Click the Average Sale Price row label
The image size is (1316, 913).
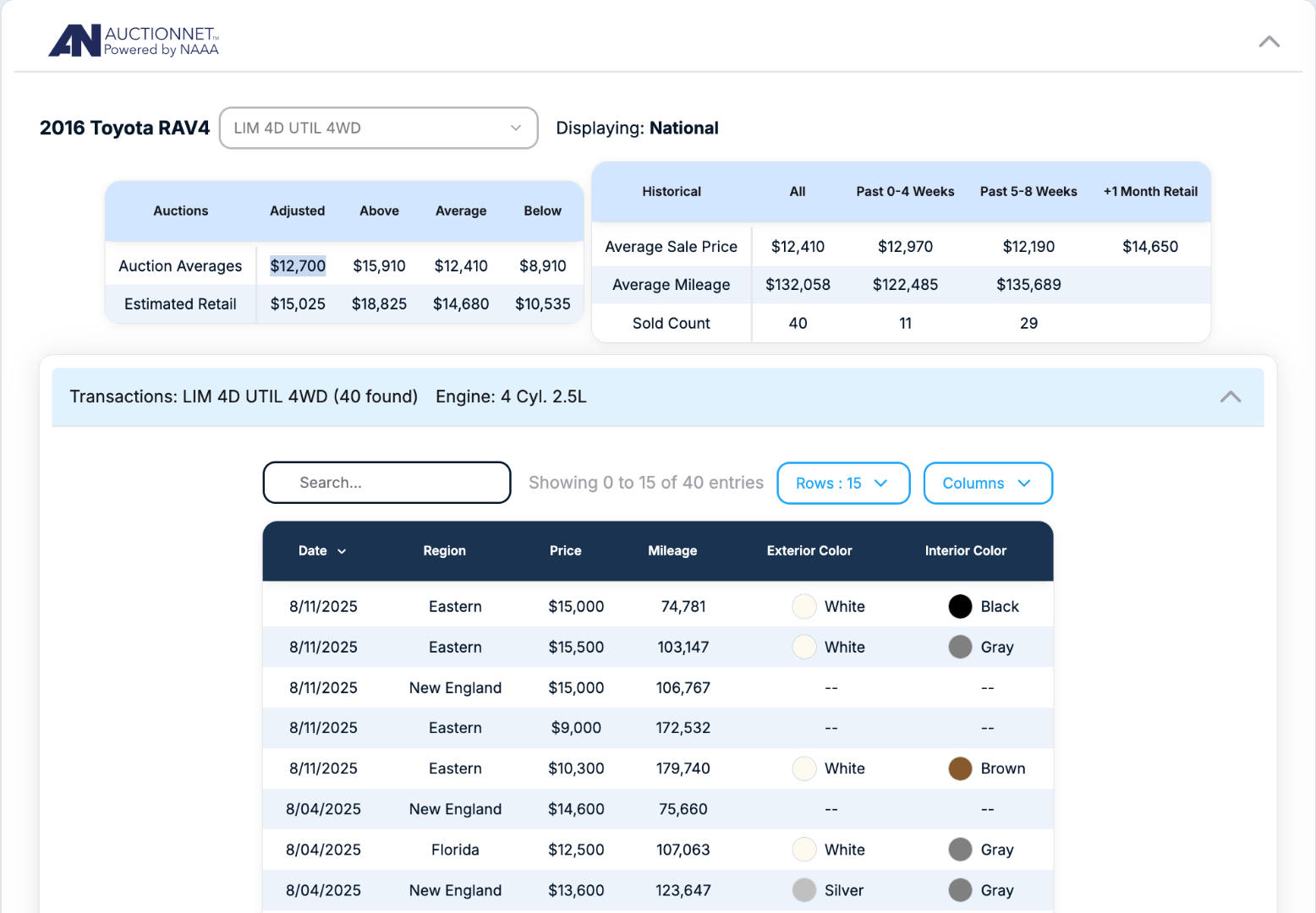click(671, 246)
